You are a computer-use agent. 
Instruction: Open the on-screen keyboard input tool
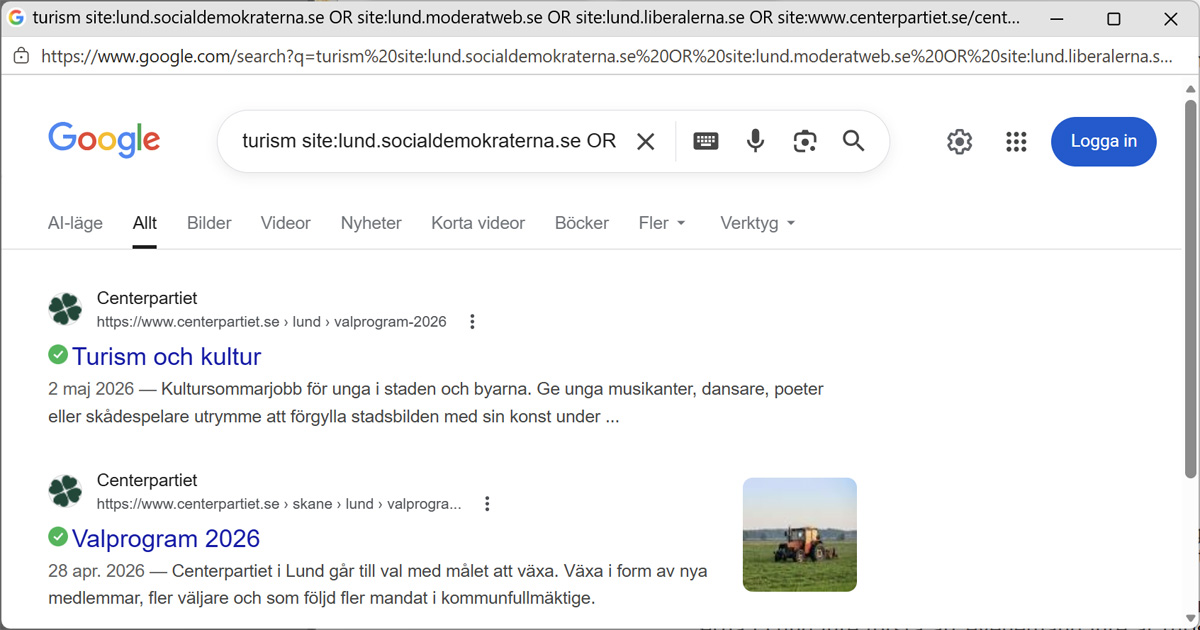click(x=706, y=142)
